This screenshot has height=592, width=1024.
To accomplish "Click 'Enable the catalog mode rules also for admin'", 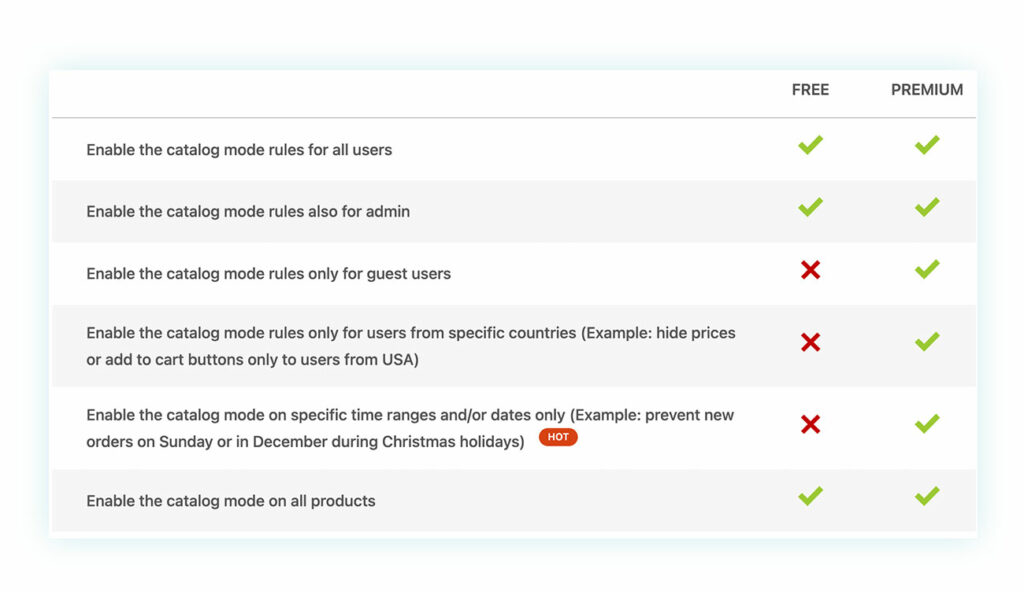I will pos(248,212).
